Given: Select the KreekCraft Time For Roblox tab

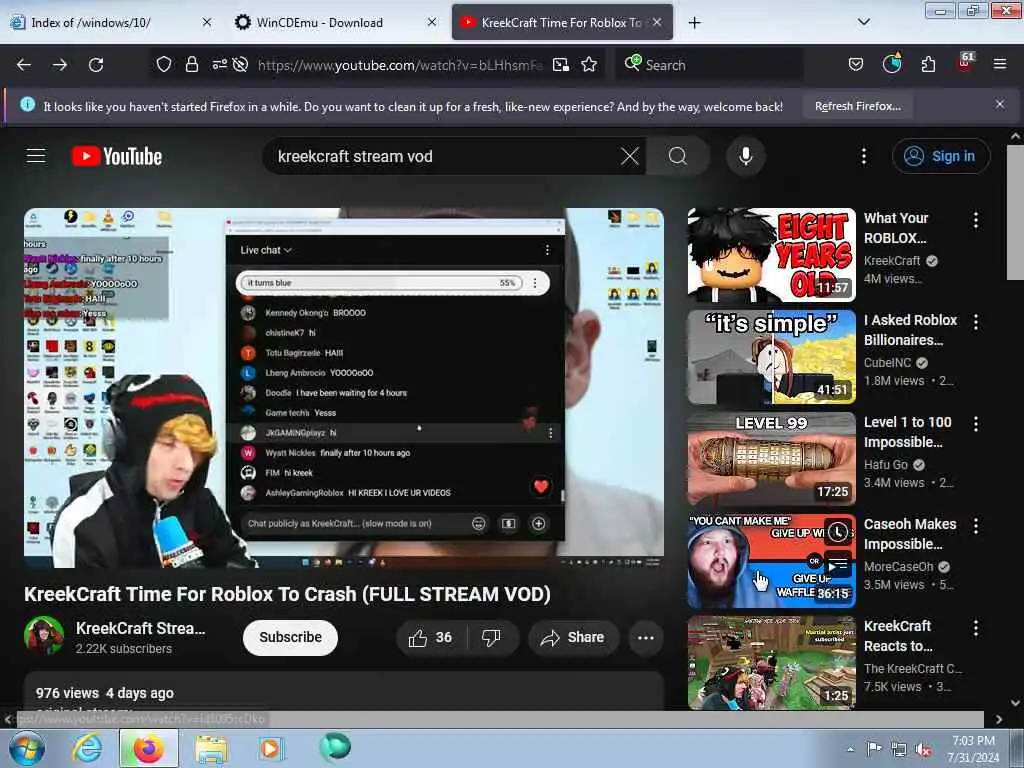Looking at the screenshot, I should pyautogui.click(x=562, y=22).
